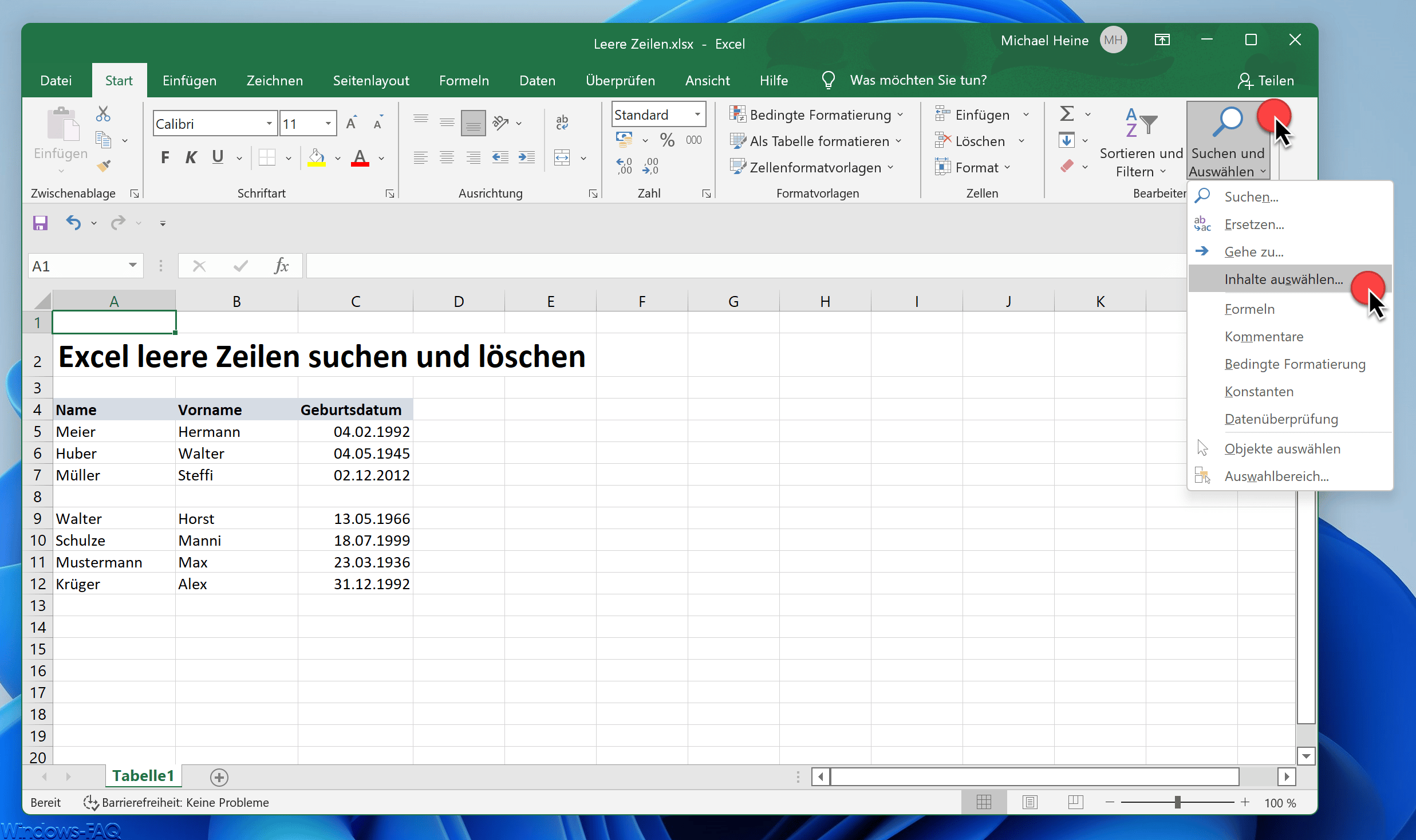The width and height of the screenshot is (1416, 840).
Task: Toggle bottom vertical alignment
Action: pos(473,123)
